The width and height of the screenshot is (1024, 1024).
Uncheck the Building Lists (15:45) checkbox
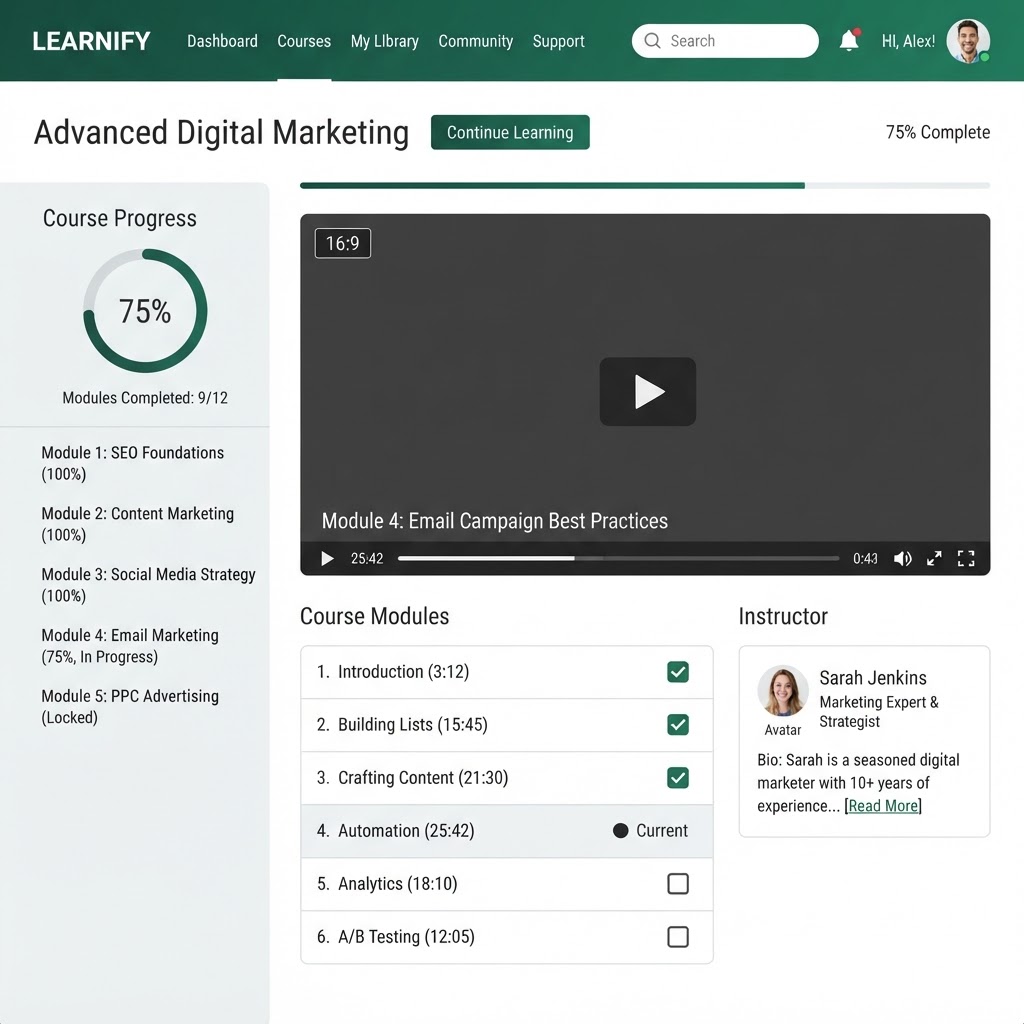click(x=678, y=725)
